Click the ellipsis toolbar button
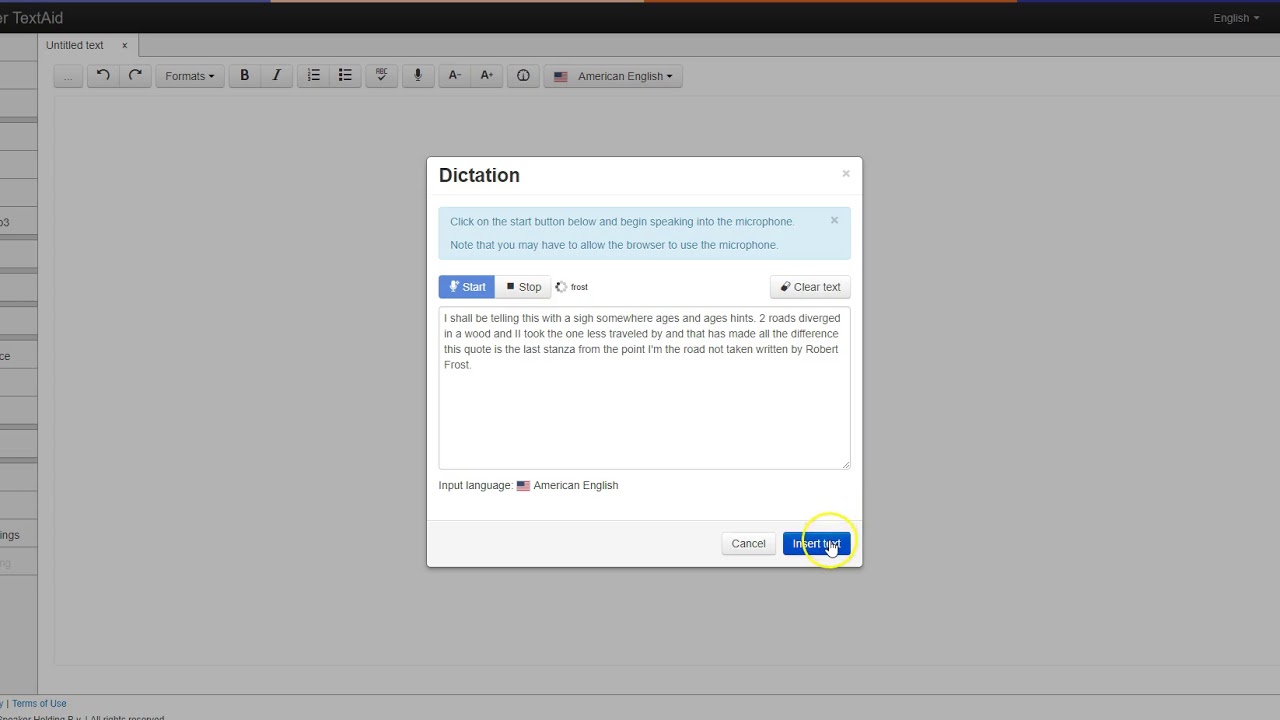Screen dimensions: 1280x720 tap(68, 76)
